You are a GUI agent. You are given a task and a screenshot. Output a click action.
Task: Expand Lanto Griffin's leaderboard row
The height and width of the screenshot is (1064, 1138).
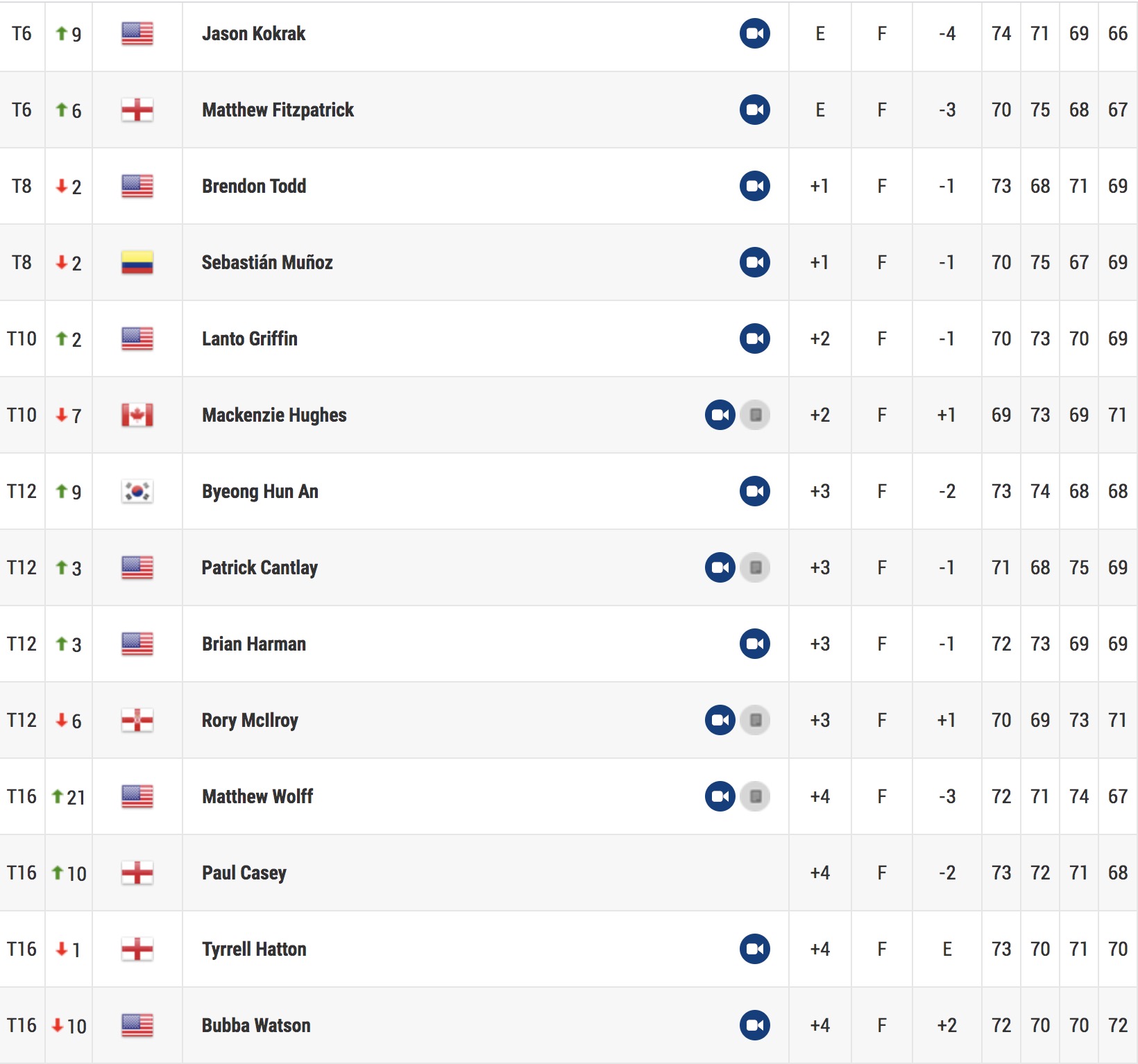tap(569, 338)
